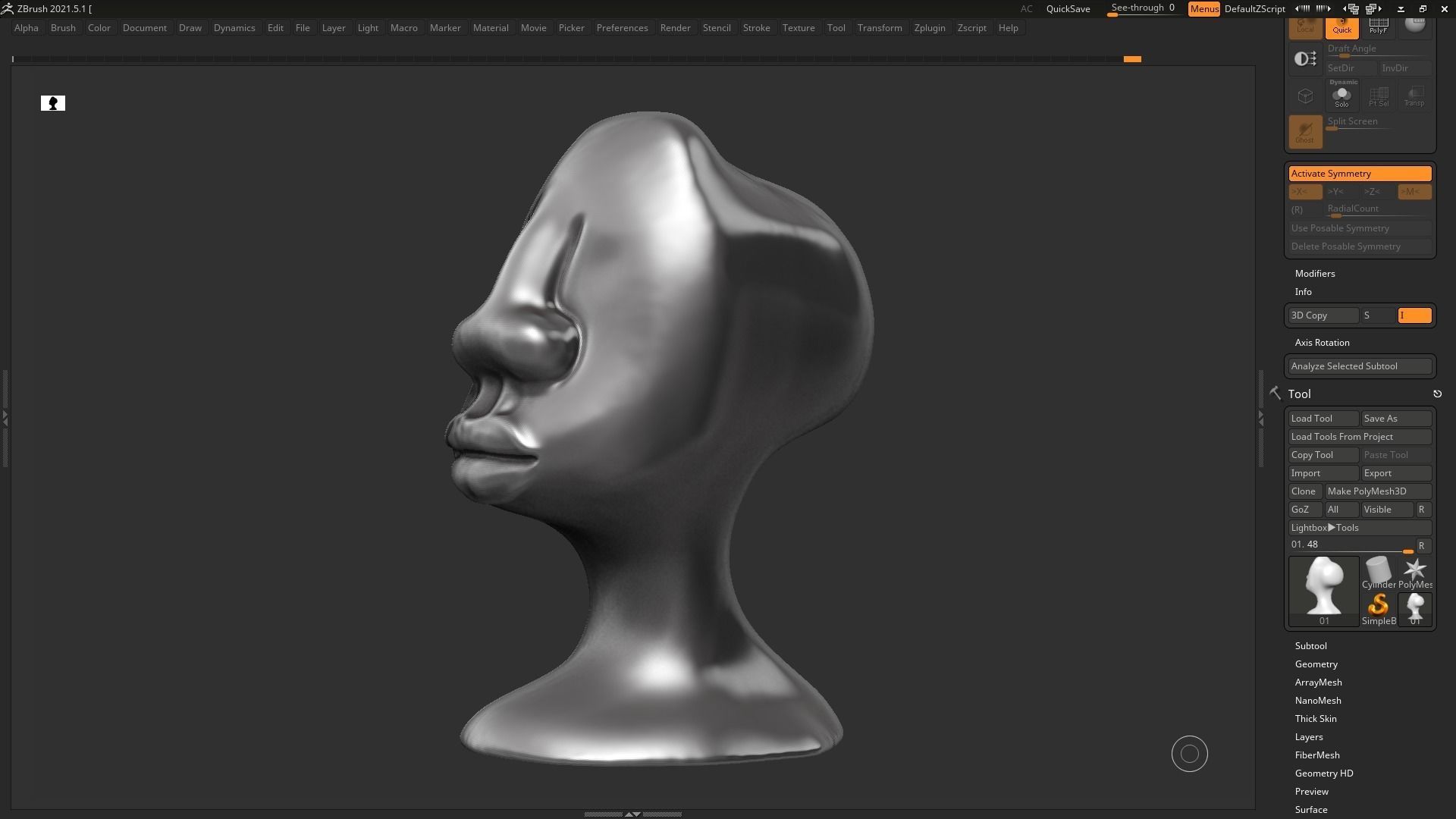This screenshot has height=819, width=1456.
Task: Click the Pt Sel icon
Action: pos(1378,96)
